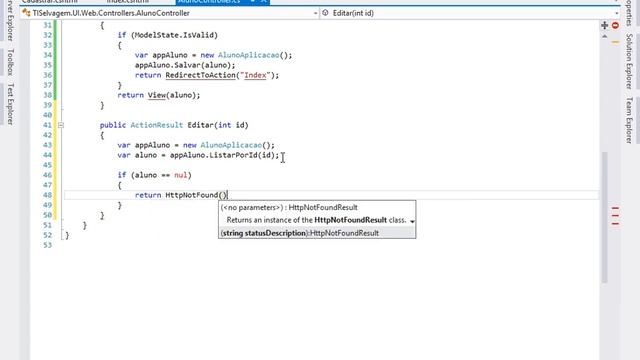
Task: Click ActionResult on line 41
Action: click(157, 125)
